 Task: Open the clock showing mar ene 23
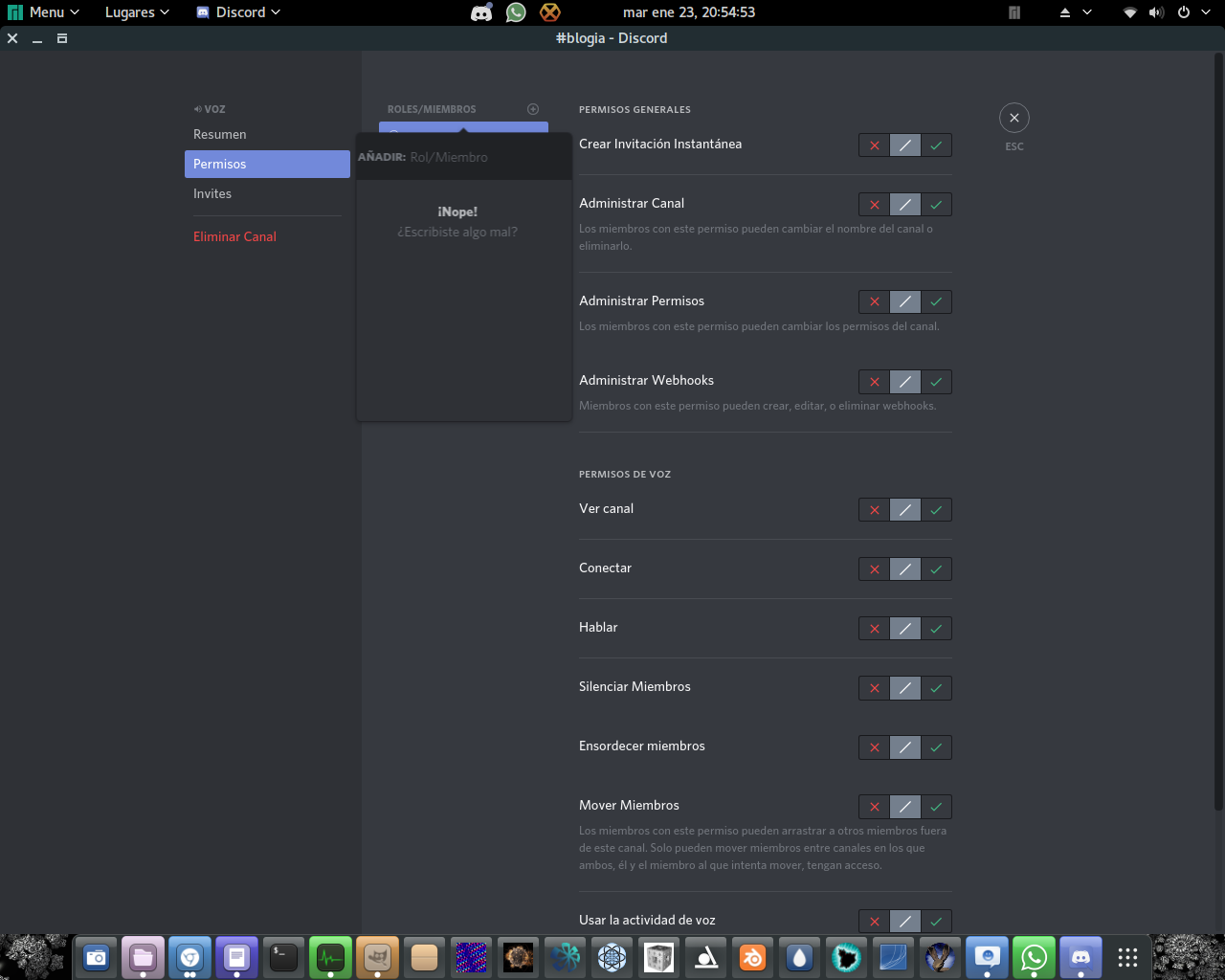(689, 12)
